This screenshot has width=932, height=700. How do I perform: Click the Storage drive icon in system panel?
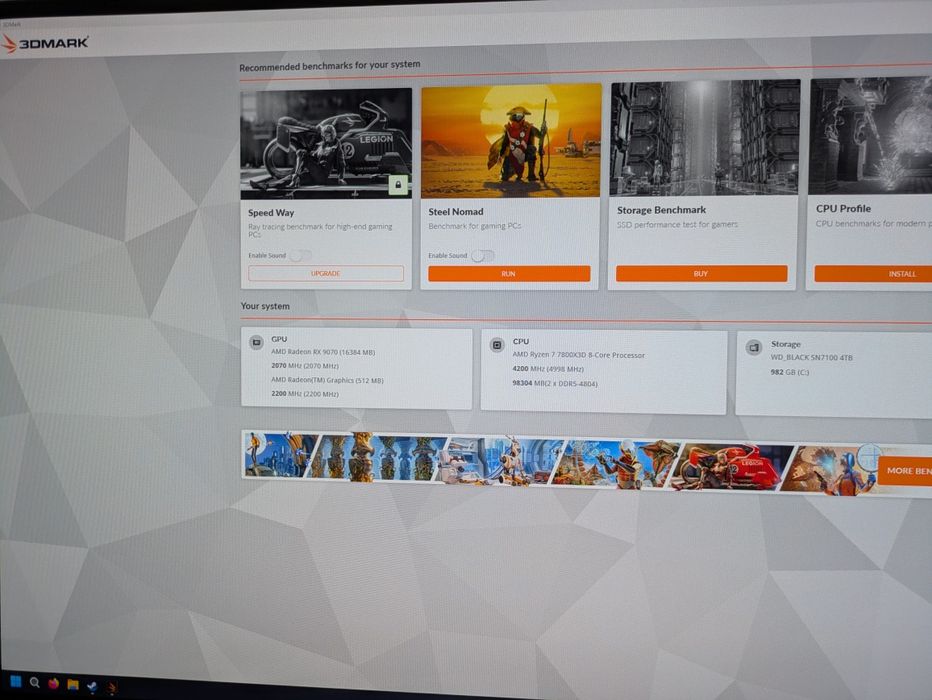[754, 348]
